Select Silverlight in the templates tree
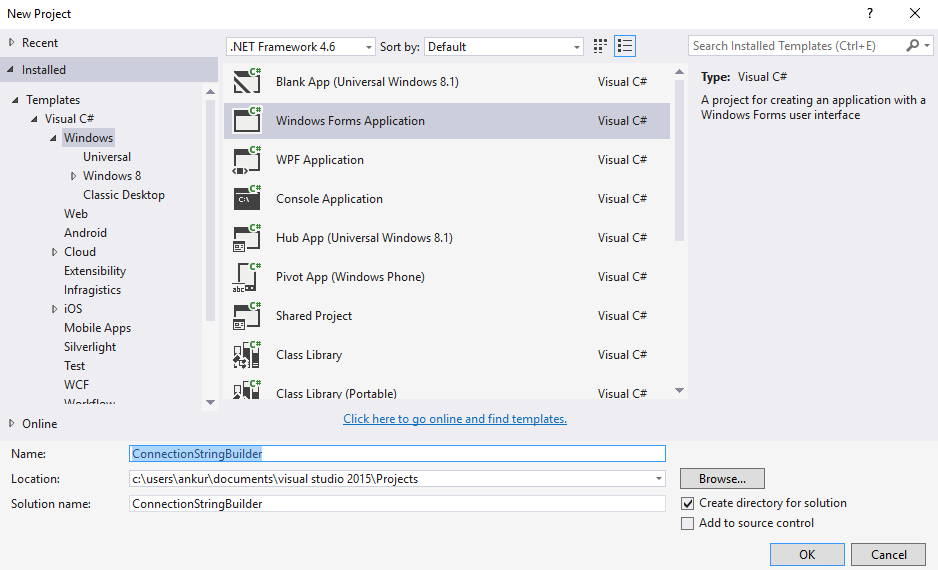The height and width of the screenshot is (570, 938). [x=90, y=347]
